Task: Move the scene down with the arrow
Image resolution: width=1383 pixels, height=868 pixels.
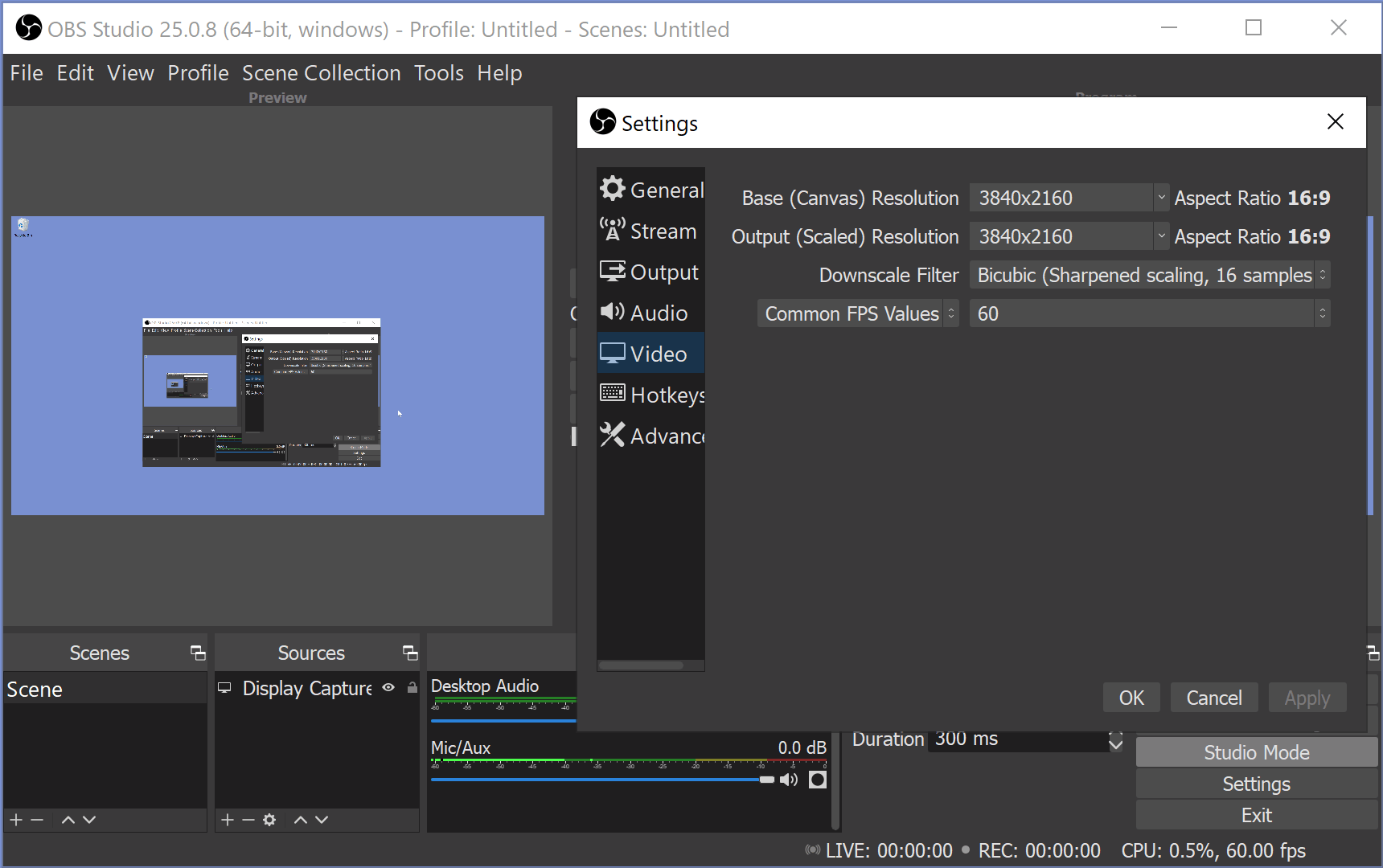Action: click(89, 820)
